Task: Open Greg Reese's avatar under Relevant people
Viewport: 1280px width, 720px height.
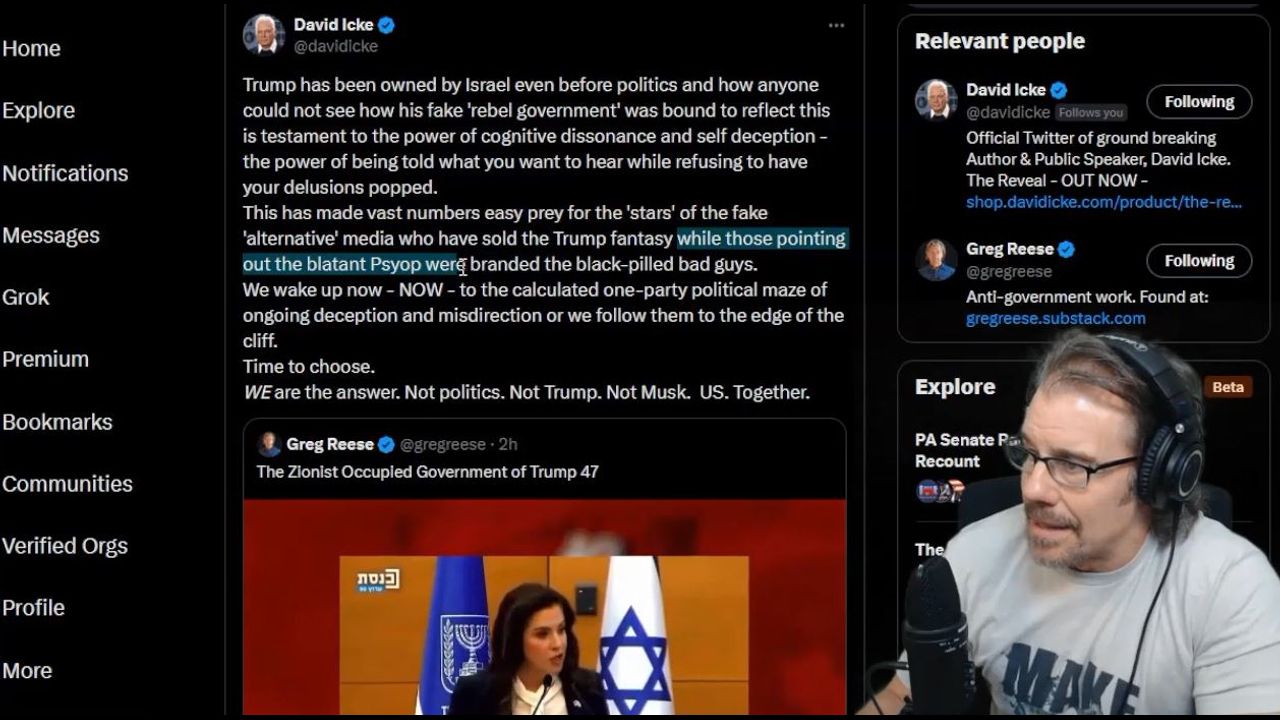Action: [936, 259]
